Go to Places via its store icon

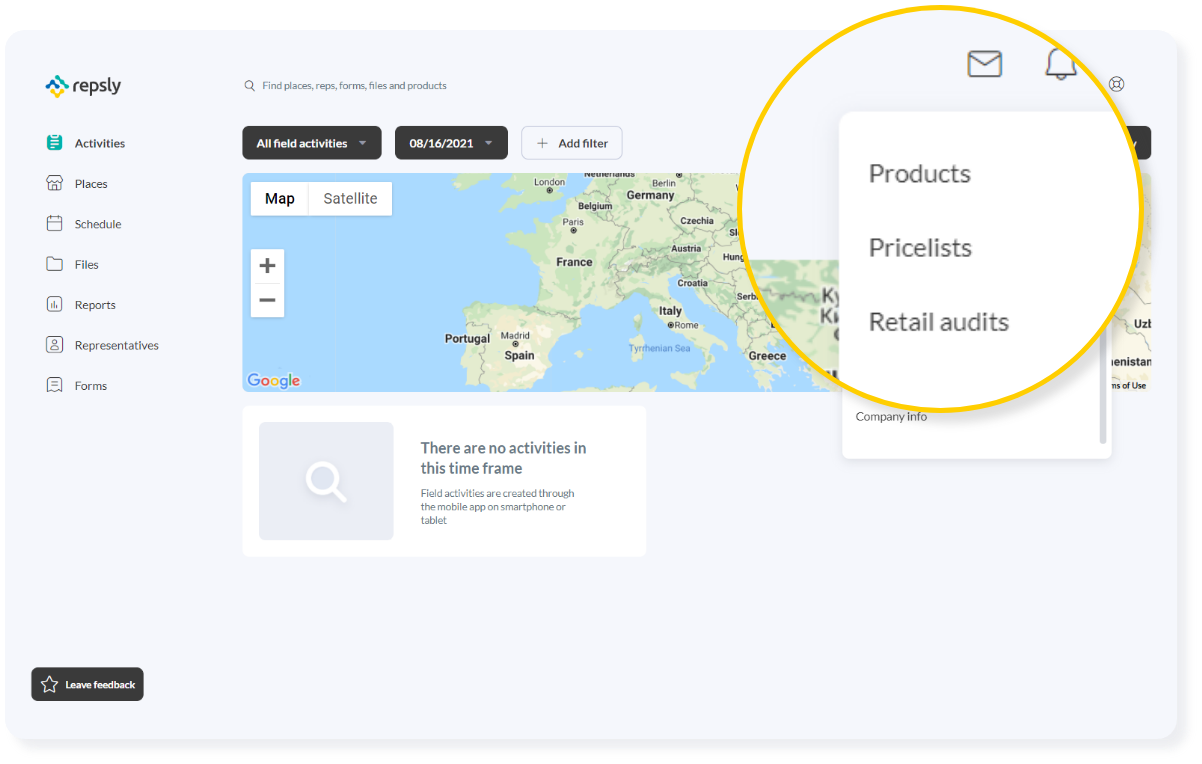(x=54, y=183)
